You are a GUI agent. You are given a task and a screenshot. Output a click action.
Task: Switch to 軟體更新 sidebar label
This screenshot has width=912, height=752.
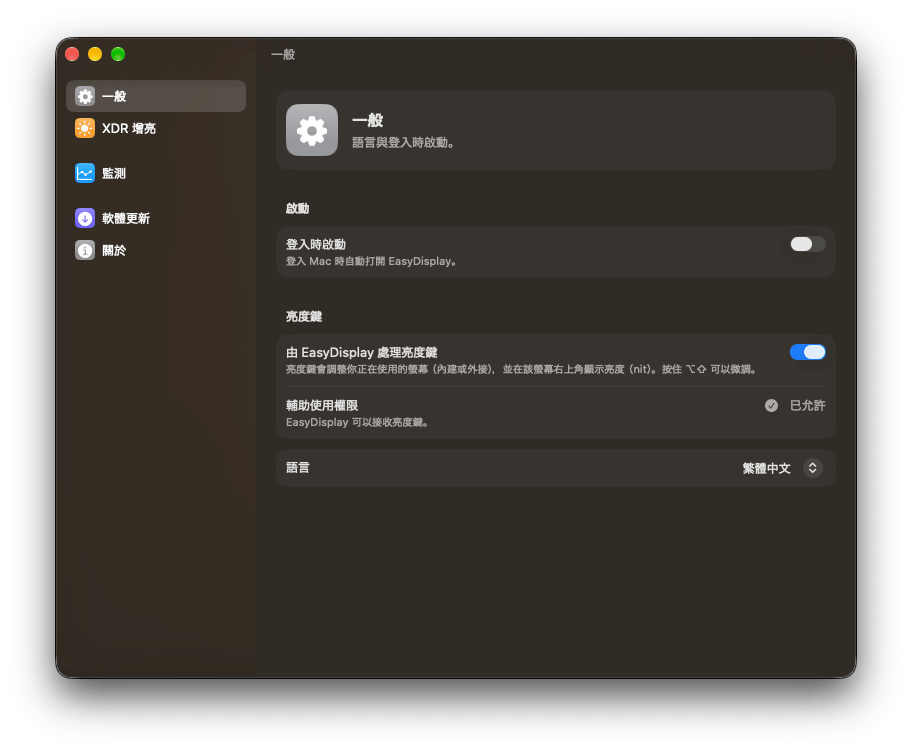[x=126, y=219]
